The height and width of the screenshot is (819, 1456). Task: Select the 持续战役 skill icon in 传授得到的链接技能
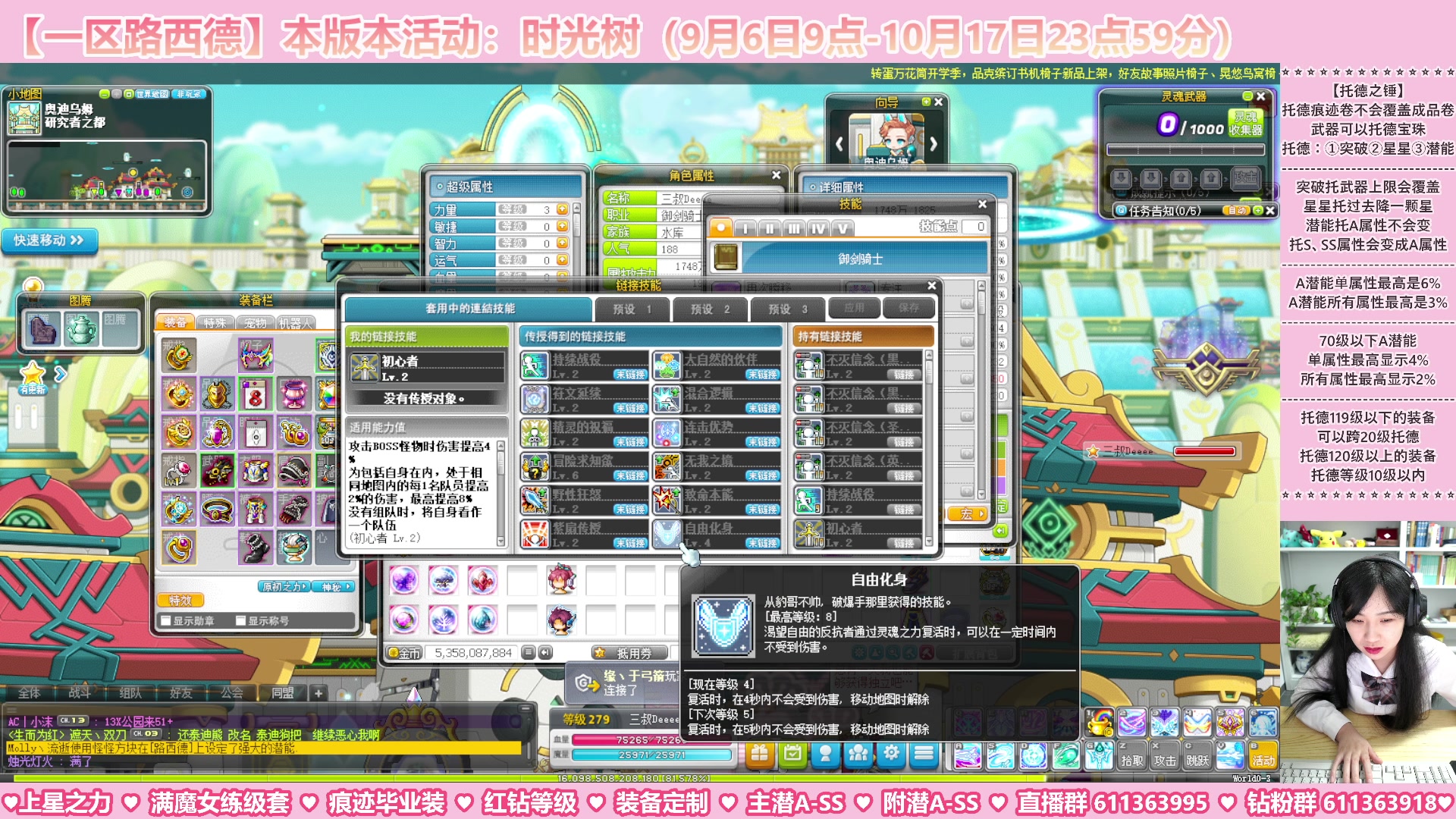tap(535, 366)
